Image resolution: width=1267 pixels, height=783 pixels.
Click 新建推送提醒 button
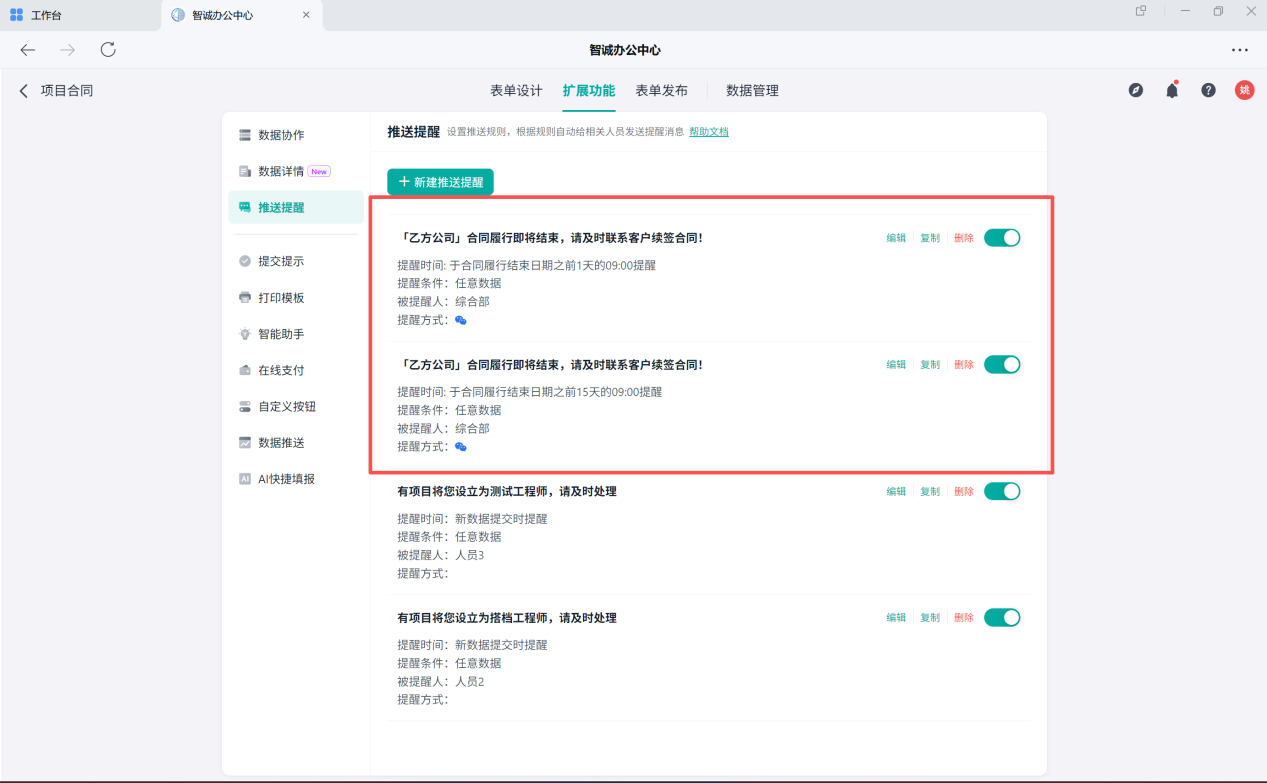440,182
